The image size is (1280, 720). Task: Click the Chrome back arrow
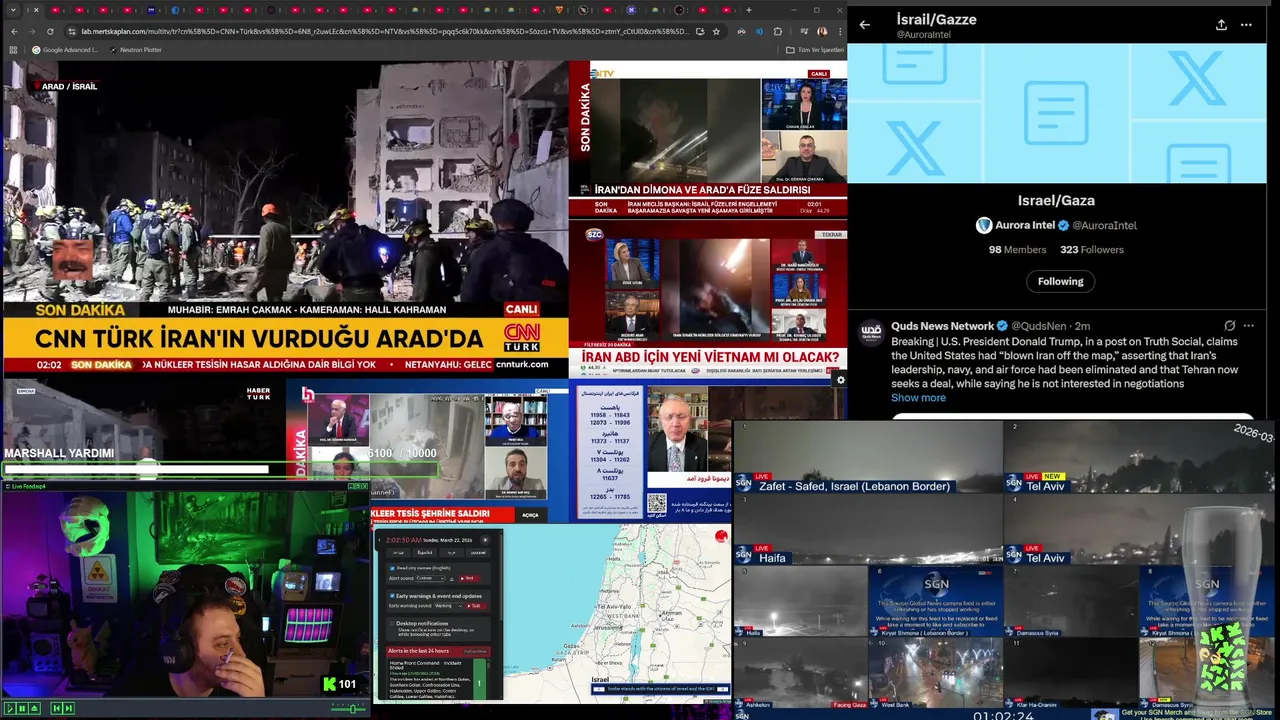(14, 31)
